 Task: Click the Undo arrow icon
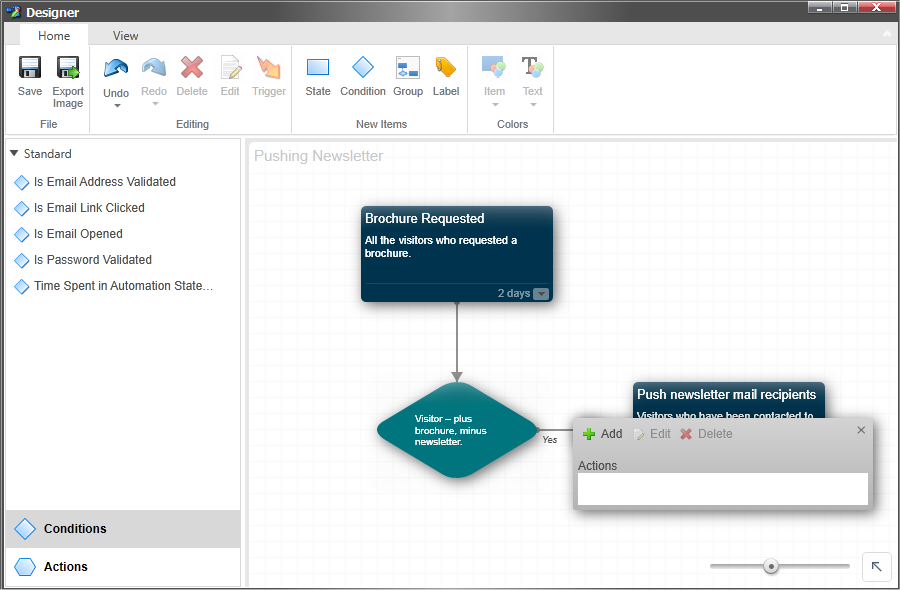116,68
